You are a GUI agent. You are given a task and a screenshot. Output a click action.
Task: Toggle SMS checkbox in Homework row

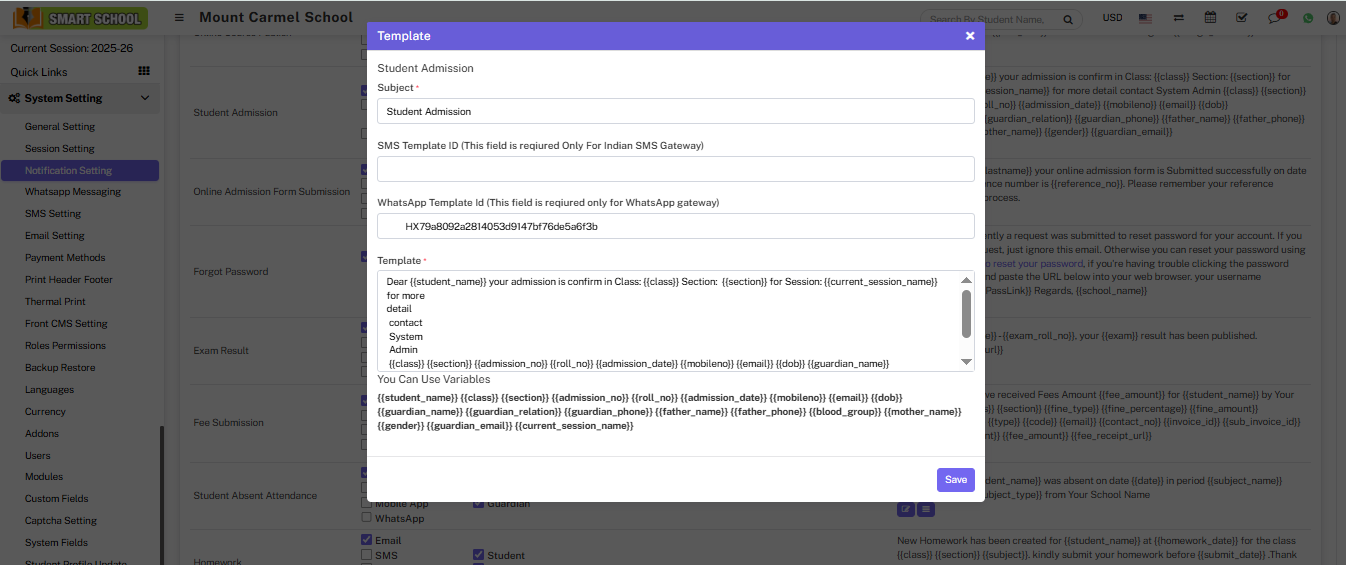366,555
